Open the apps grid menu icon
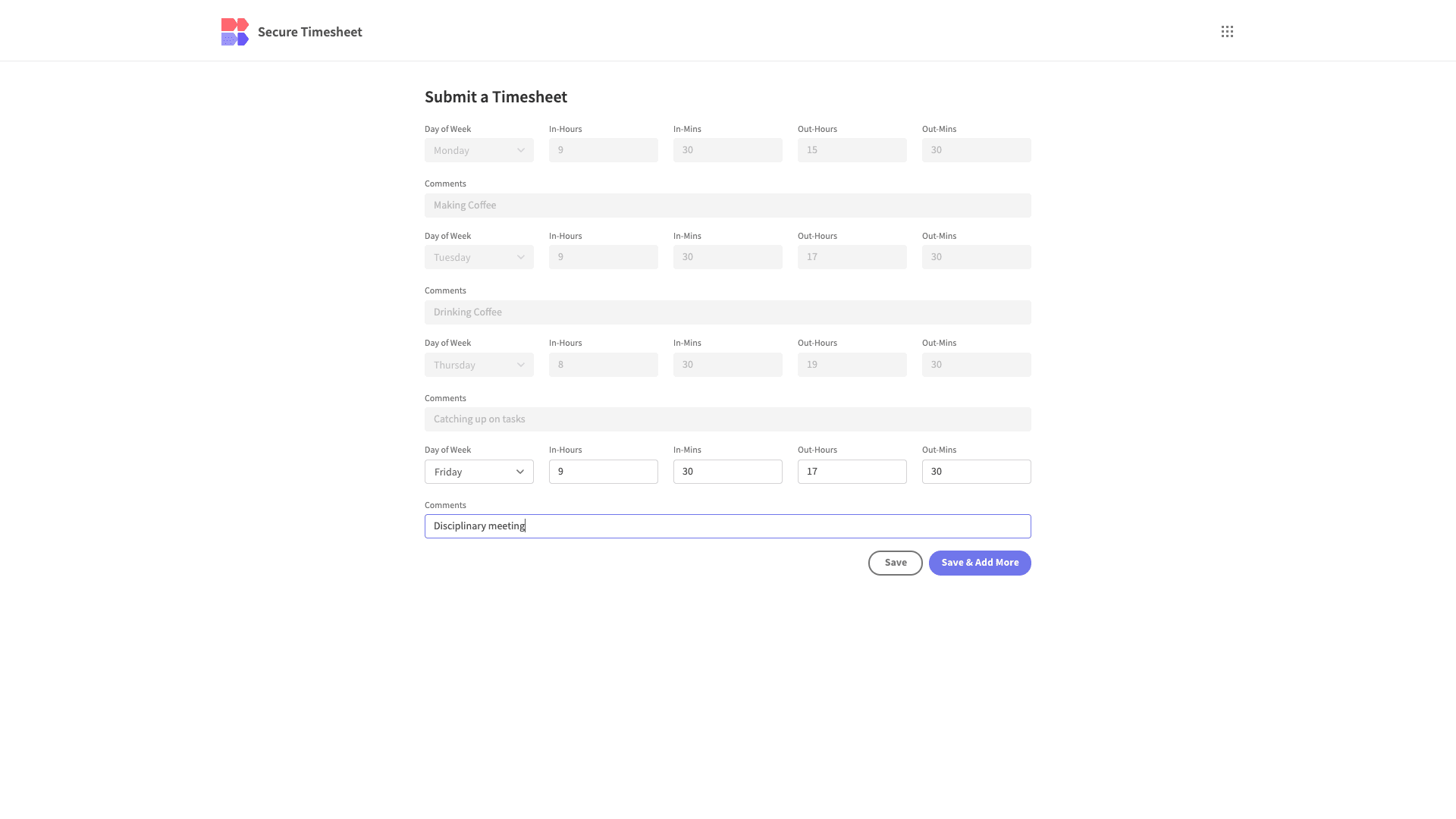1456x819 pixels. click(1227, 31)
